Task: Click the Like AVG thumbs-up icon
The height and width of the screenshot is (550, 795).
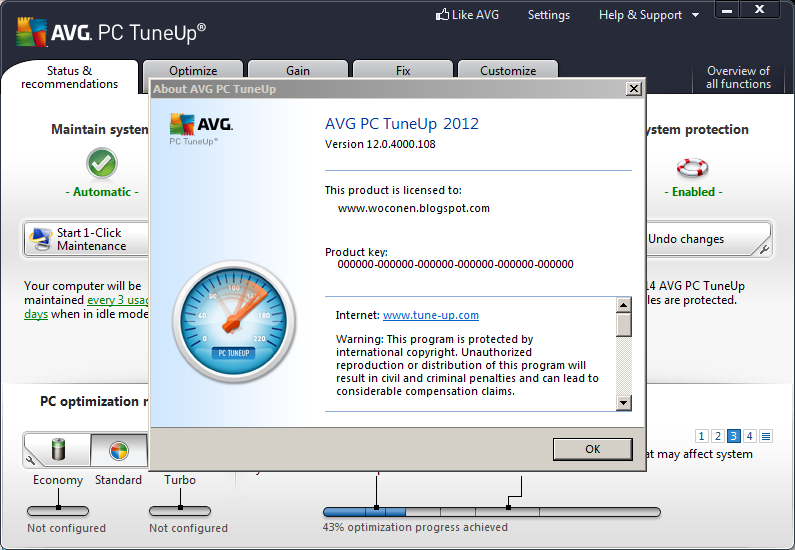Action: pyautogui.click(x=442, y=14)
